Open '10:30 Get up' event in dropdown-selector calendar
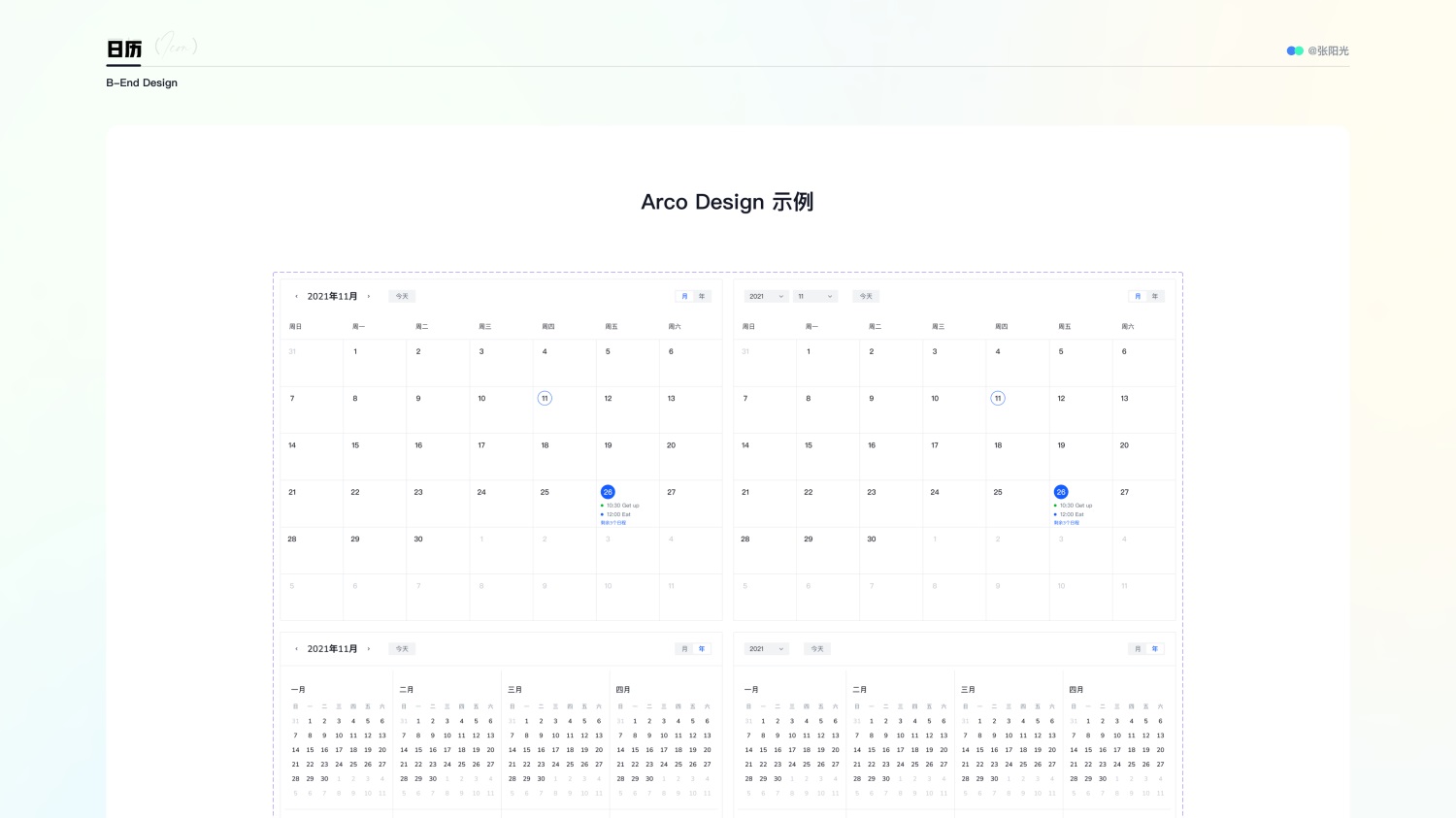 coord(1074,506)
